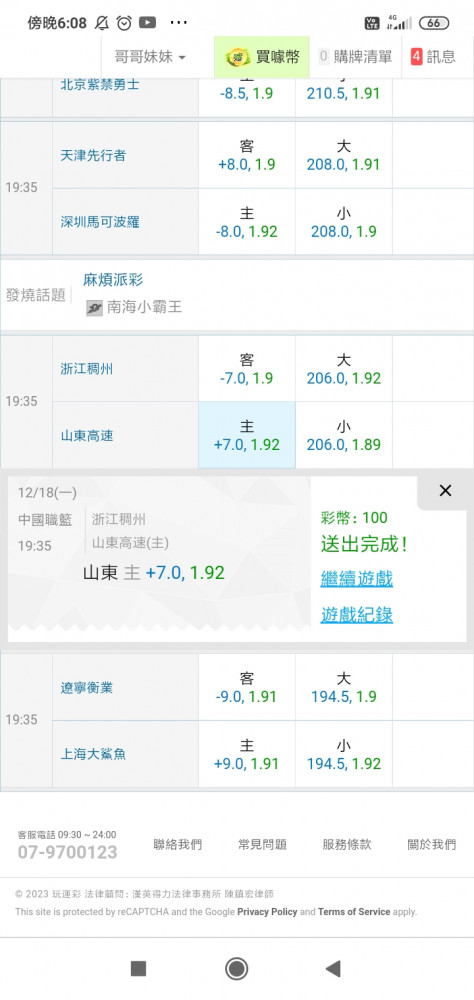
Task: Pick 小 194.5, 1.92 for 上海 game
Action: coord(344,754)
